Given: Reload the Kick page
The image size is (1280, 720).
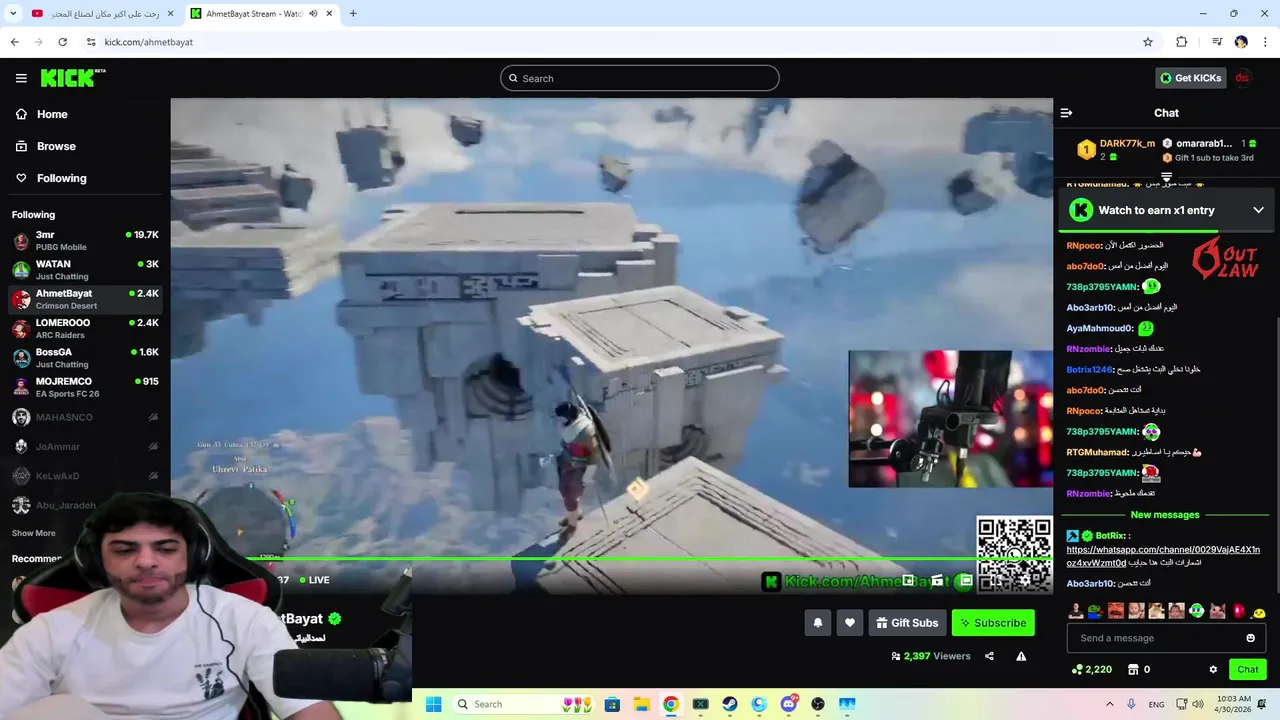Looking at the screenshot, I should coord(62,42).
